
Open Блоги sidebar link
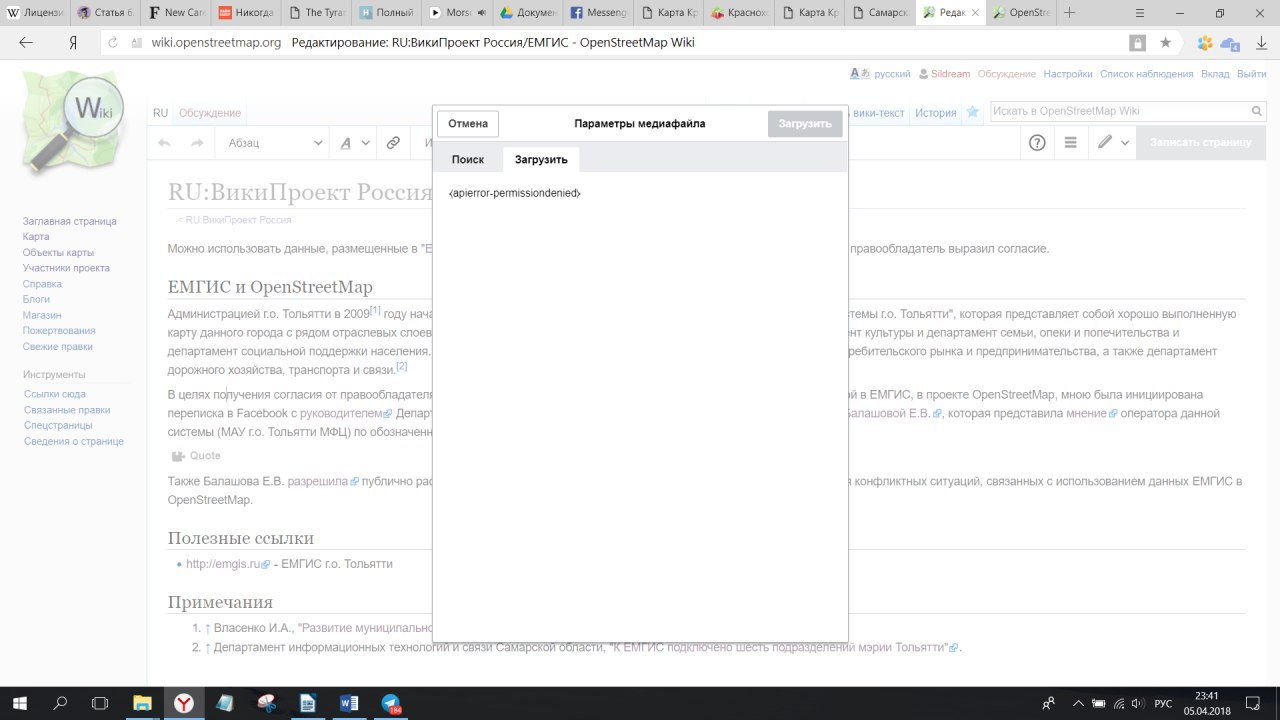pyautogui.click(x=36, y=299)
